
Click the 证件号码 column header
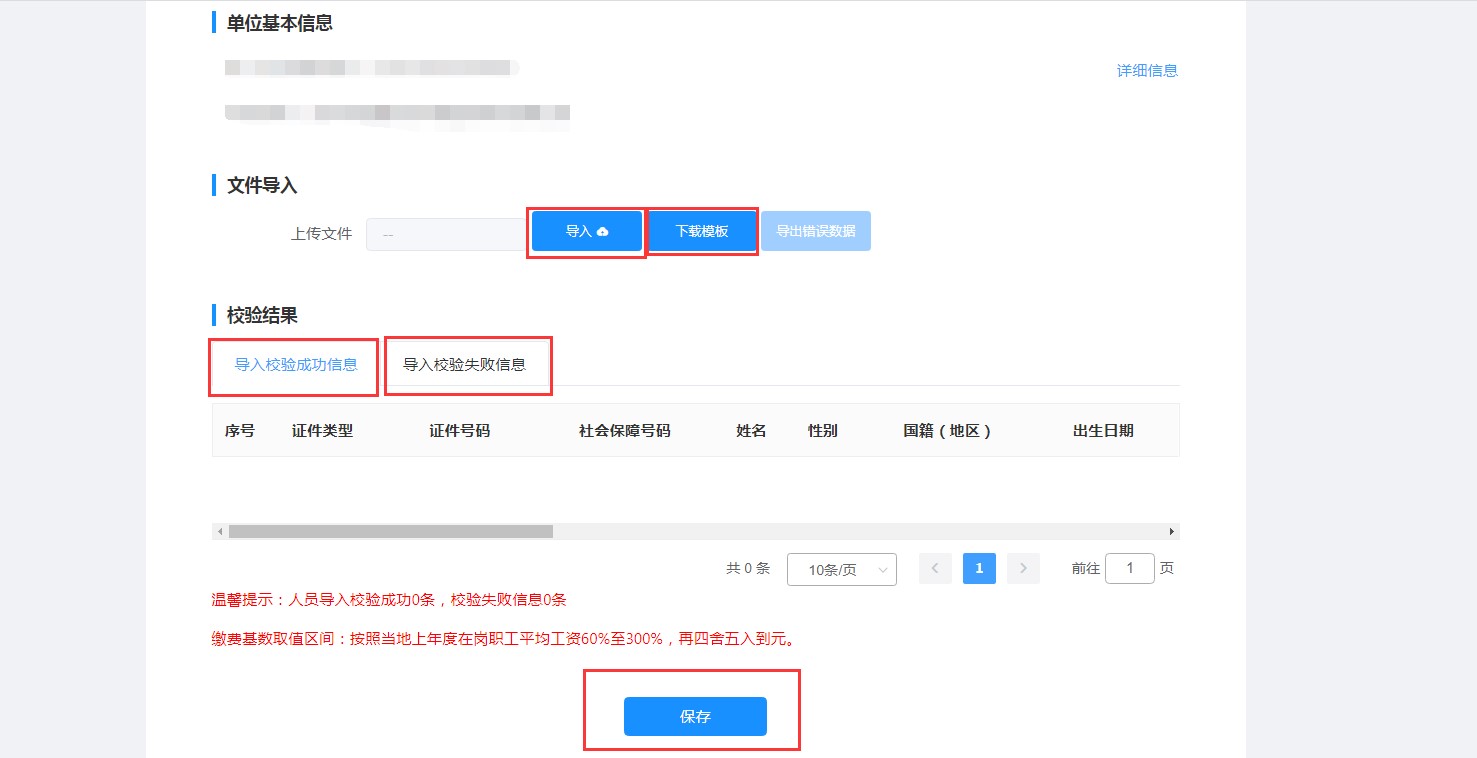(x=459, y=431)
